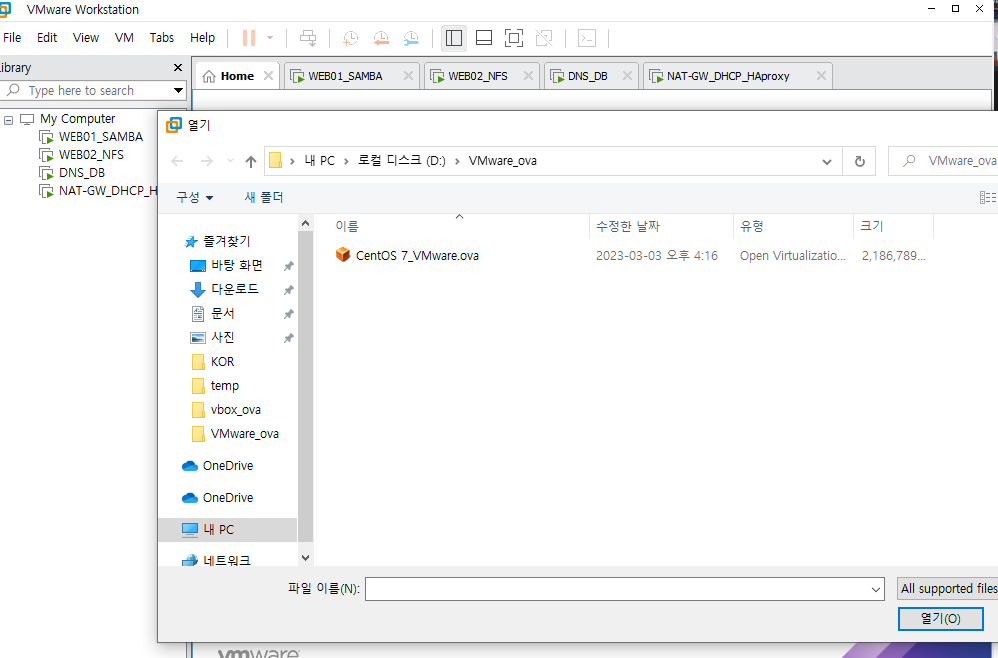Open the Library search filter dropdown arrow

pyautogui.click(x=179, y=91)
